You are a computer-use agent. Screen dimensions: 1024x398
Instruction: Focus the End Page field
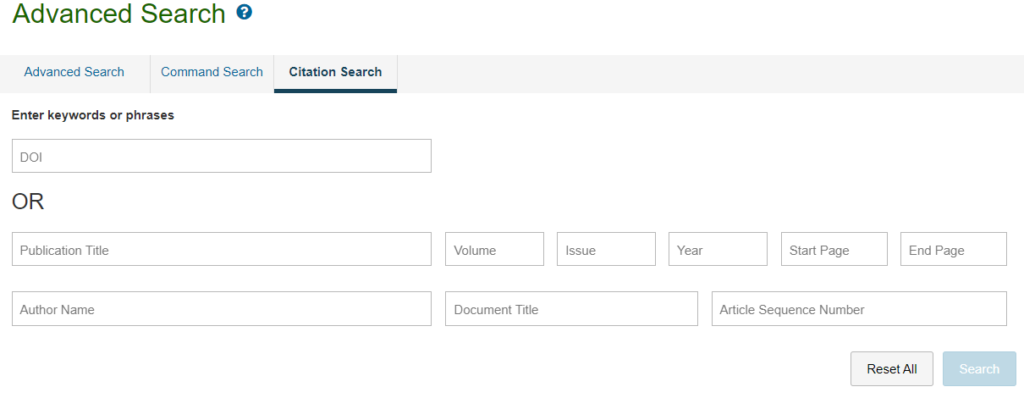953,249
